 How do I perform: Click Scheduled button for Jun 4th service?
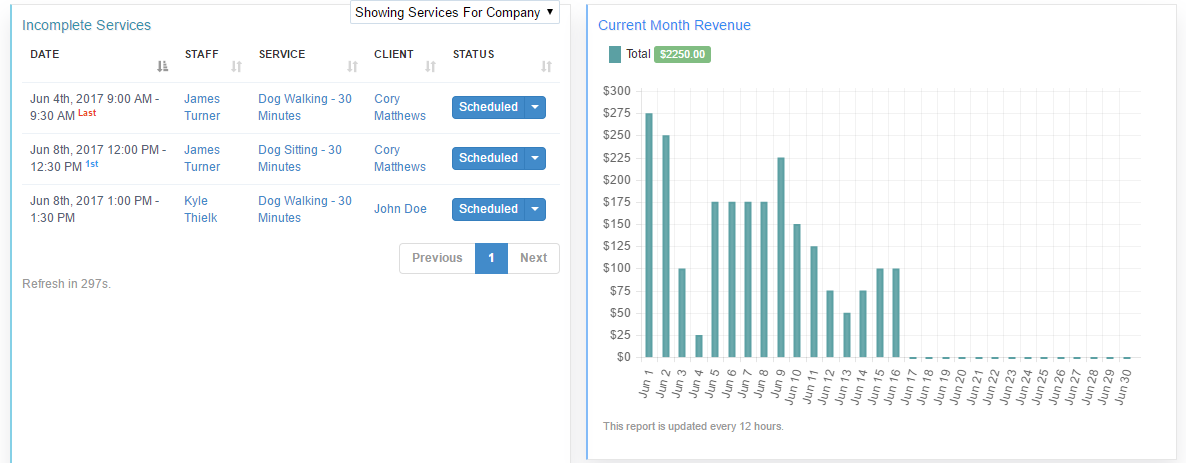pyautogui.click(x=488, y=107)
